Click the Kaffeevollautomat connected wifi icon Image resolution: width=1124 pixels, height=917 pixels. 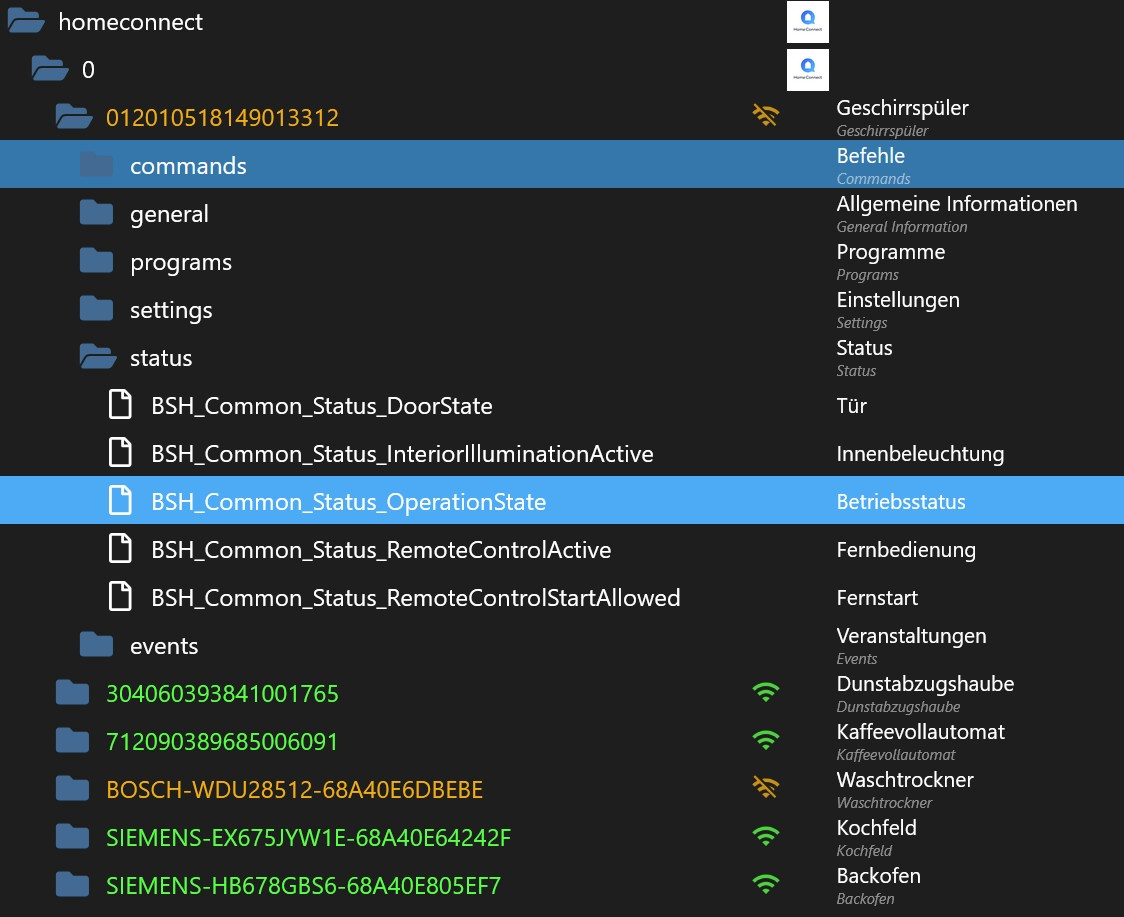(765, 740)
